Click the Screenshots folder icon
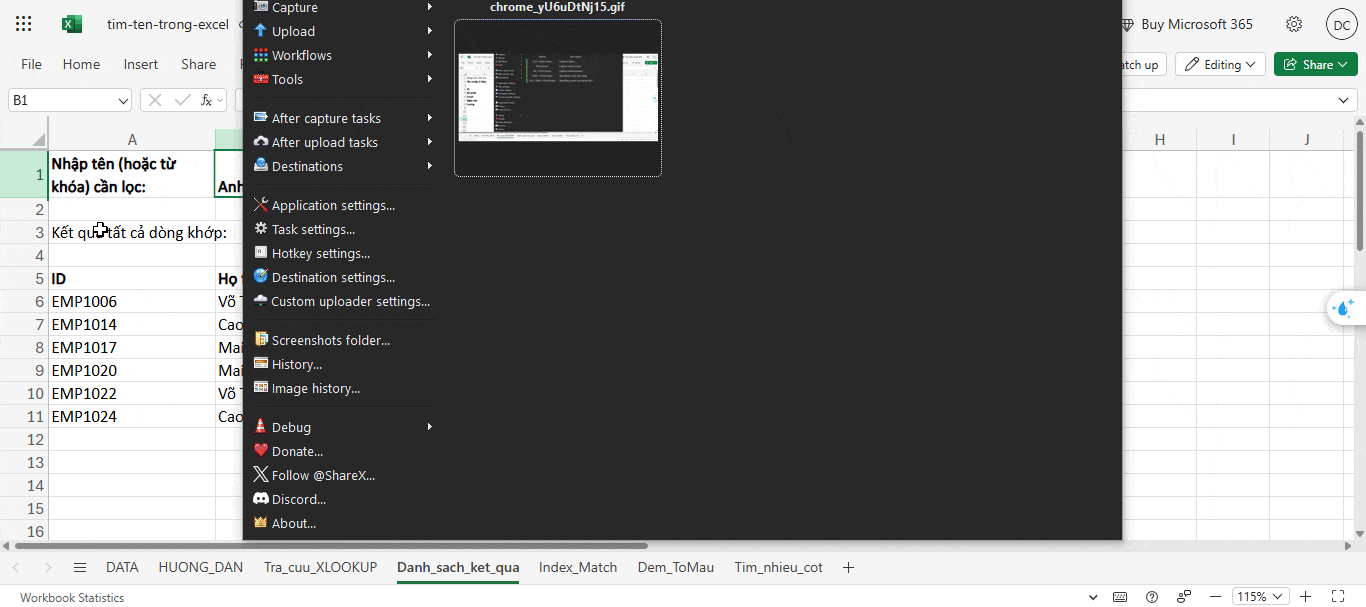 pos(261,340)
